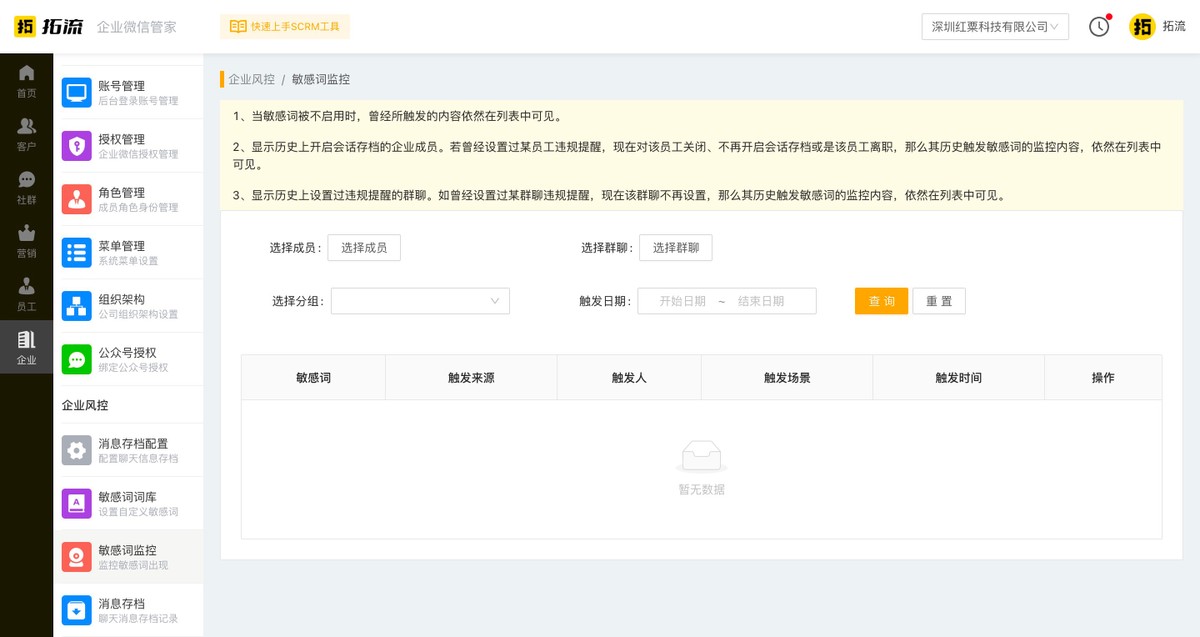Viewport: 1200px width, 637px height.
Task: Click the 选择成员 member picker button
Action: (364, 247)
